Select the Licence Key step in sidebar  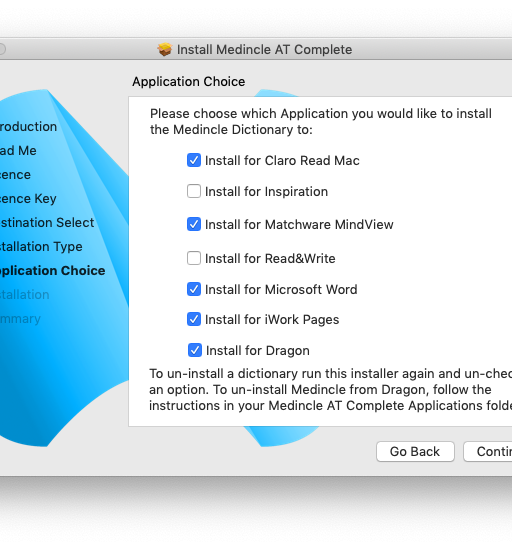(28, 199)
